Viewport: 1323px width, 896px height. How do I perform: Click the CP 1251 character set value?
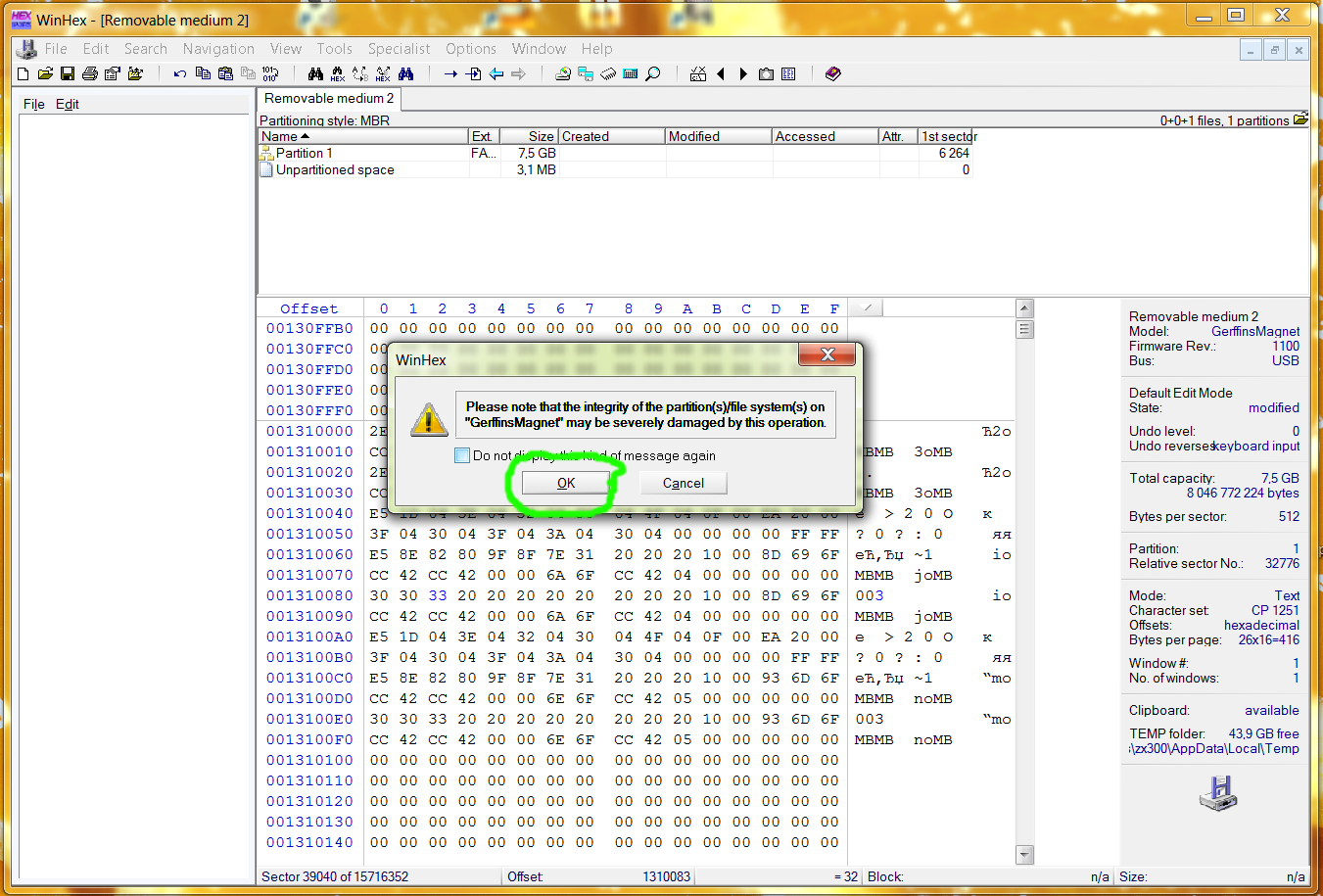coord(1275,610)
